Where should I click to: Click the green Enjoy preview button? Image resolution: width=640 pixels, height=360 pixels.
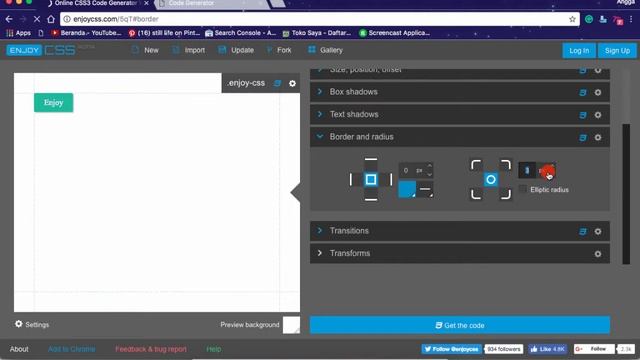53,102
